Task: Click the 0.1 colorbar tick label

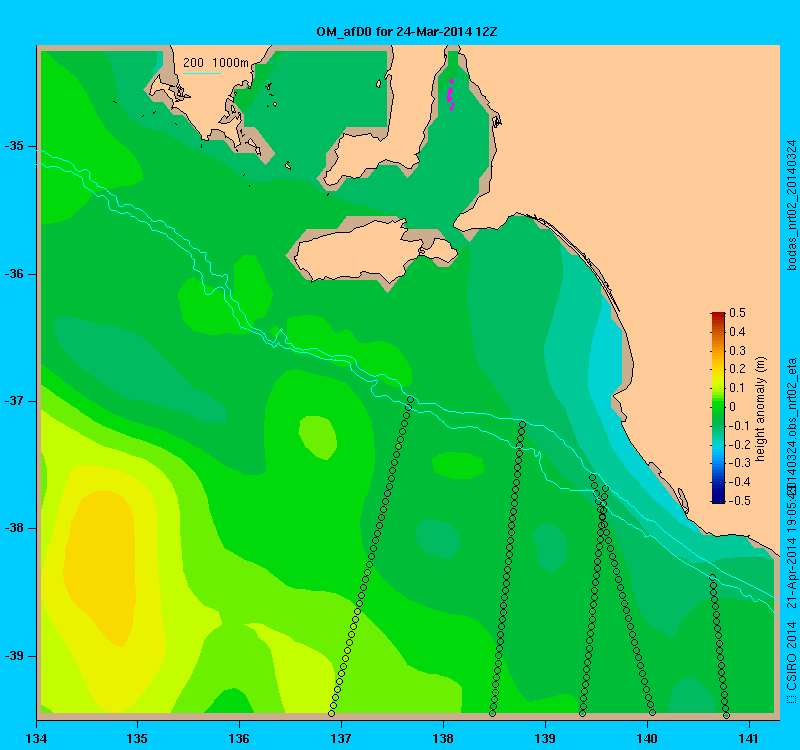Action: 737,388
